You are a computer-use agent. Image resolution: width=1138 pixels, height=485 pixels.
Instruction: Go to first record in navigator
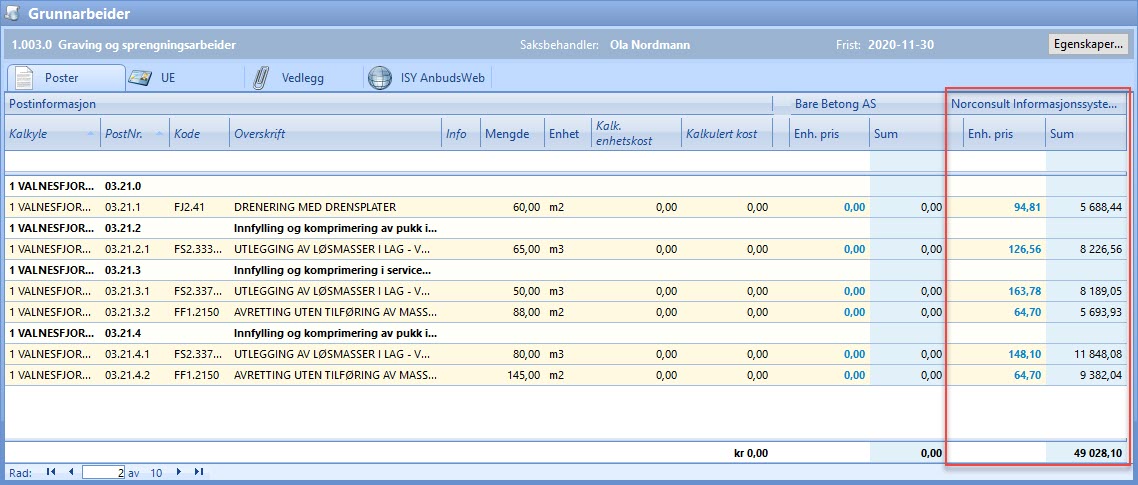click(x=51, y=472)
